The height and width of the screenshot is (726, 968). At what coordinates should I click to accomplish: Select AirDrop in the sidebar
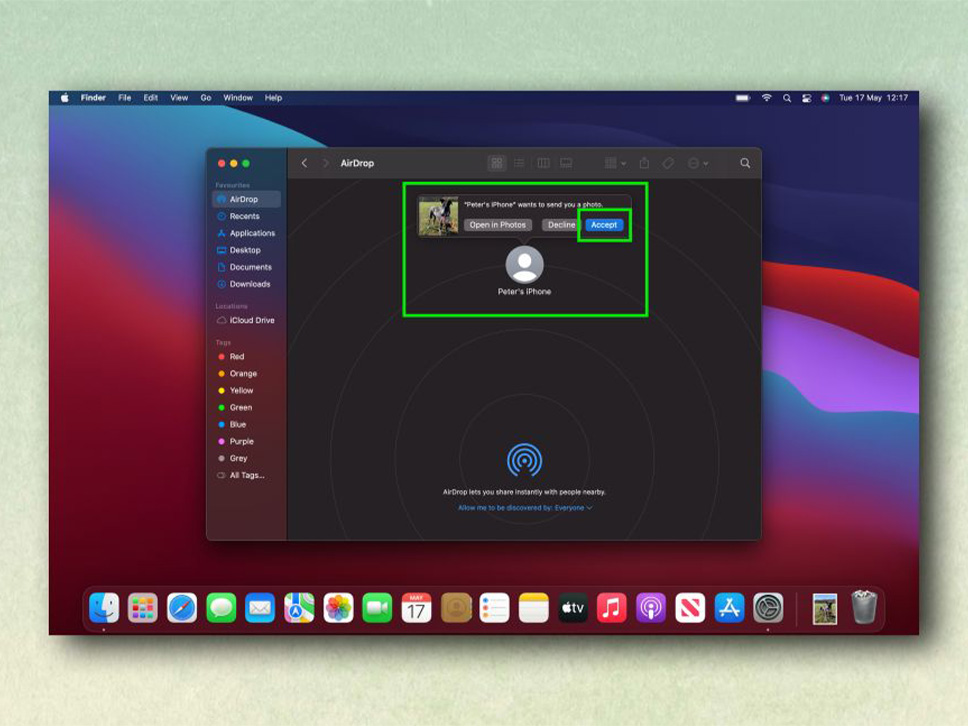tap(246, 199)
